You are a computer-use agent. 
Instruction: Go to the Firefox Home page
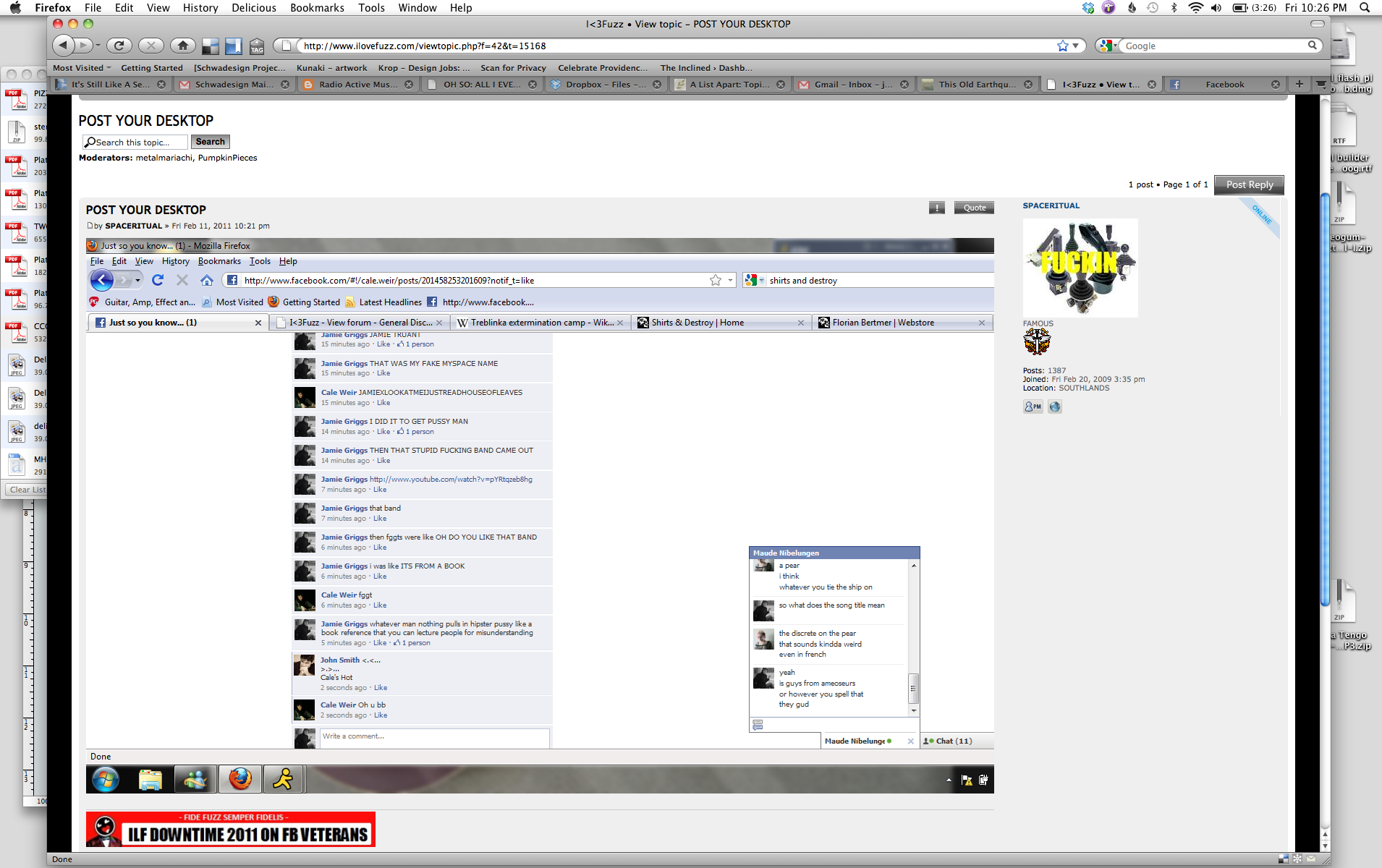point(182,46)
